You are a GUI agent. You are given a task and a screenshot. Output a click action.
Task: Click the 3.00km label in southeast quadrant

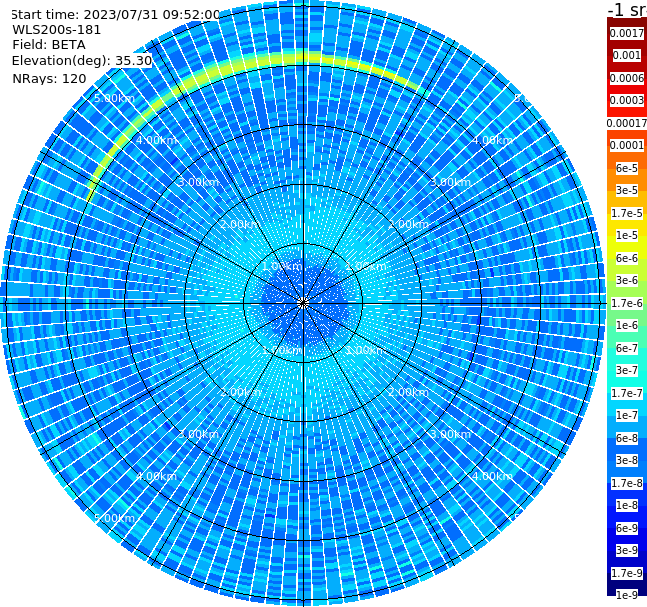tap(450, 434)
